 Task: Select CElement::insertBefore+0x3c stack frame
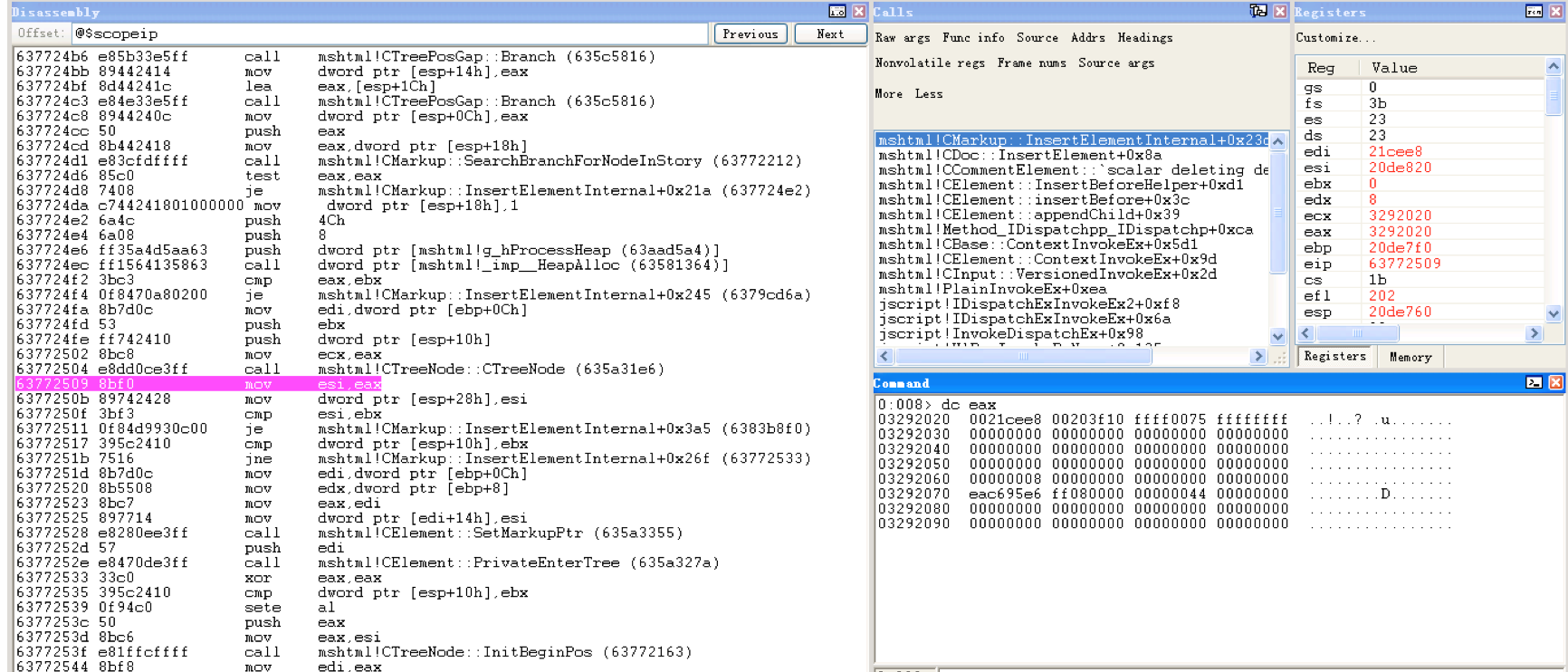[x=1073, y=200]
